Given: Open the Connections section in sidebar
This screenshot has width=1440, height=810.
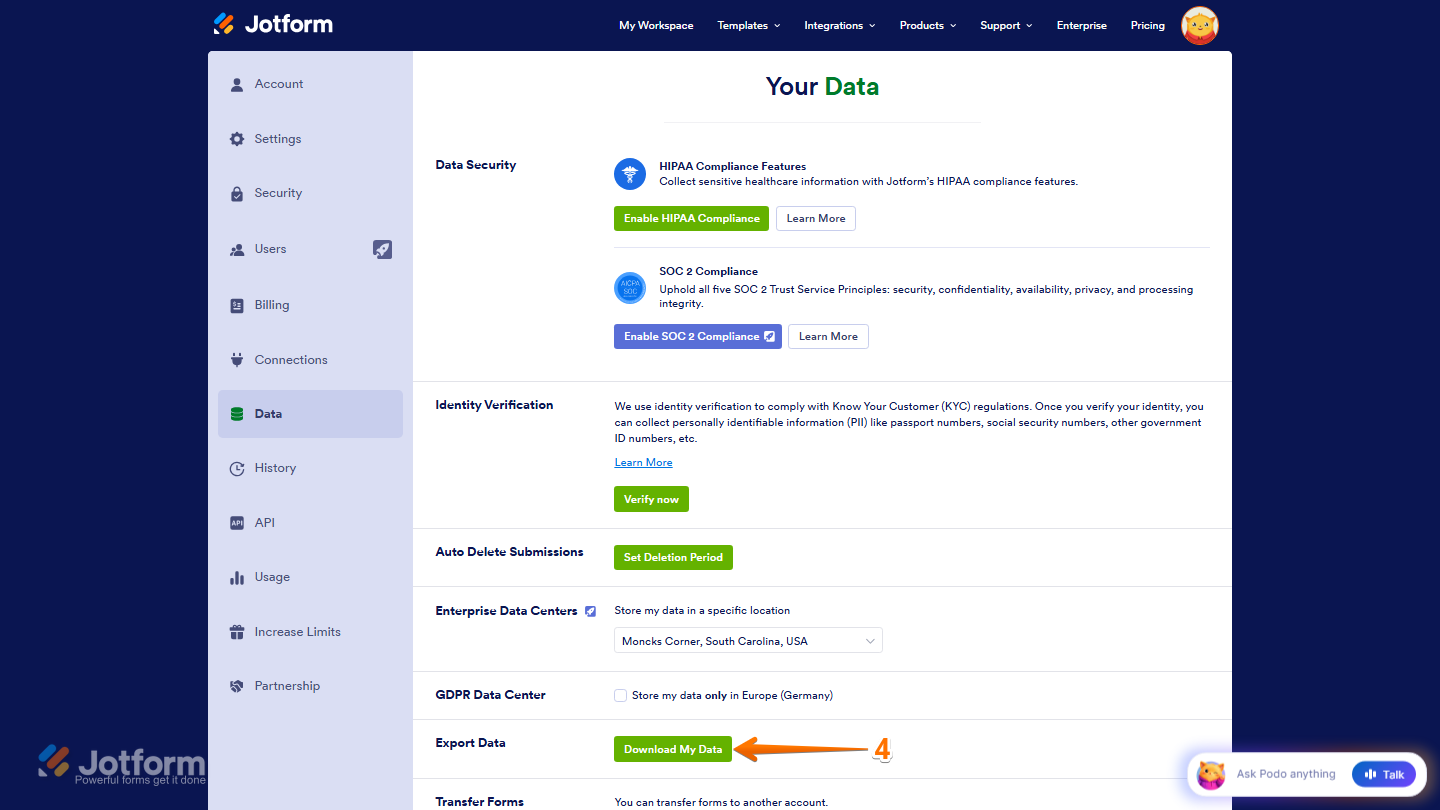Looking at the screenshot, I should pyautogui.click(x=310, y=360).
